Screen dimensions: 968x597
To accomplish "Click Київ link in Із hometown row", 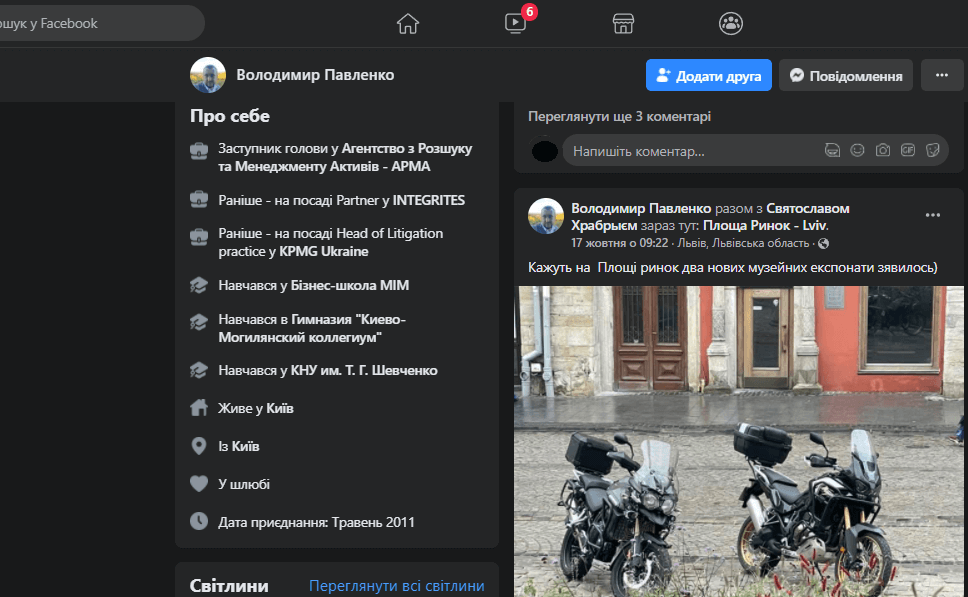I will click(246, 446).
